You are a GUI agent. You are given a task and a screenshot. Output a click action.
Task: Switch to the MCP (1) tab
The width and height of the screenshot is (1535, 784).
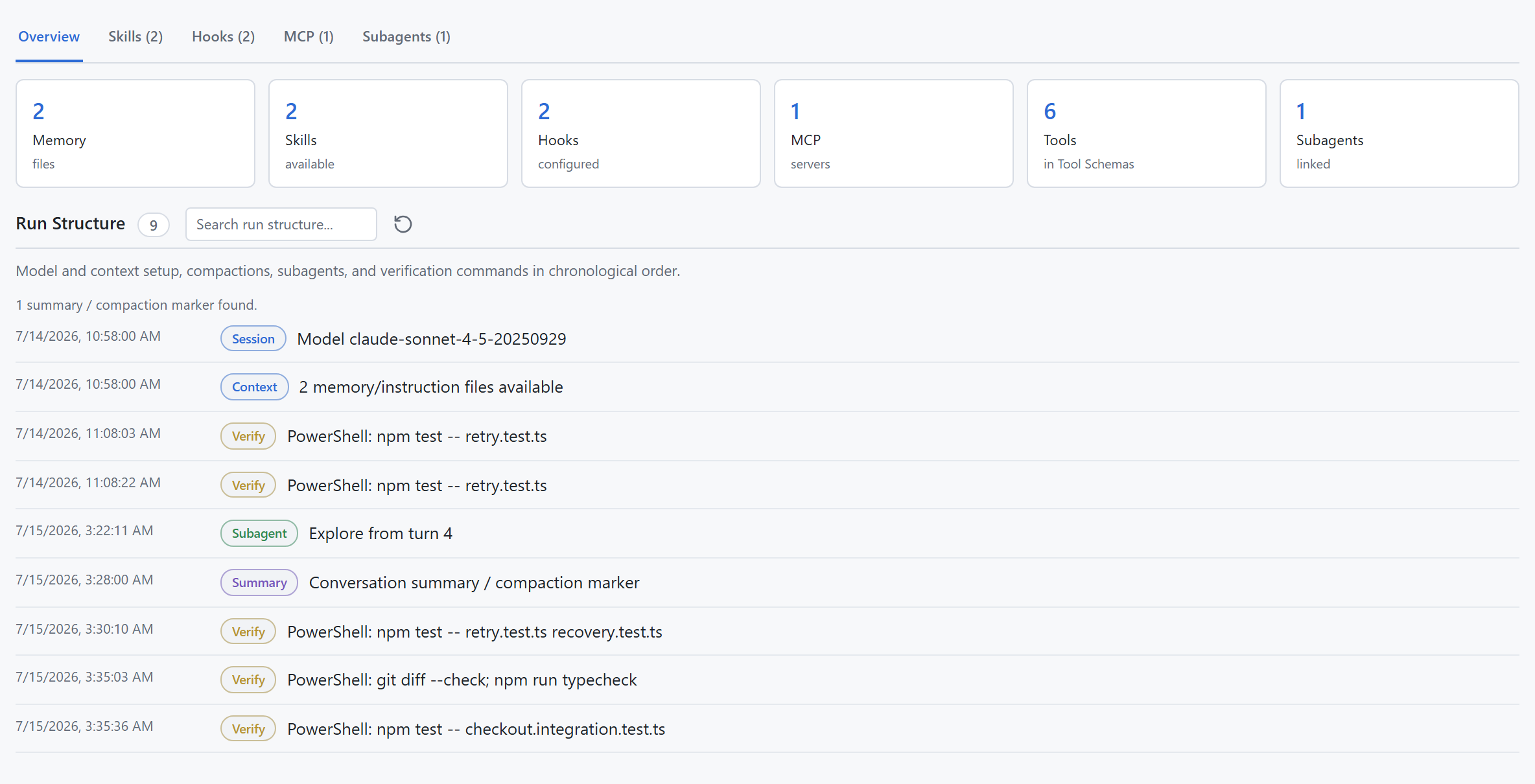[x=309, y=37]
